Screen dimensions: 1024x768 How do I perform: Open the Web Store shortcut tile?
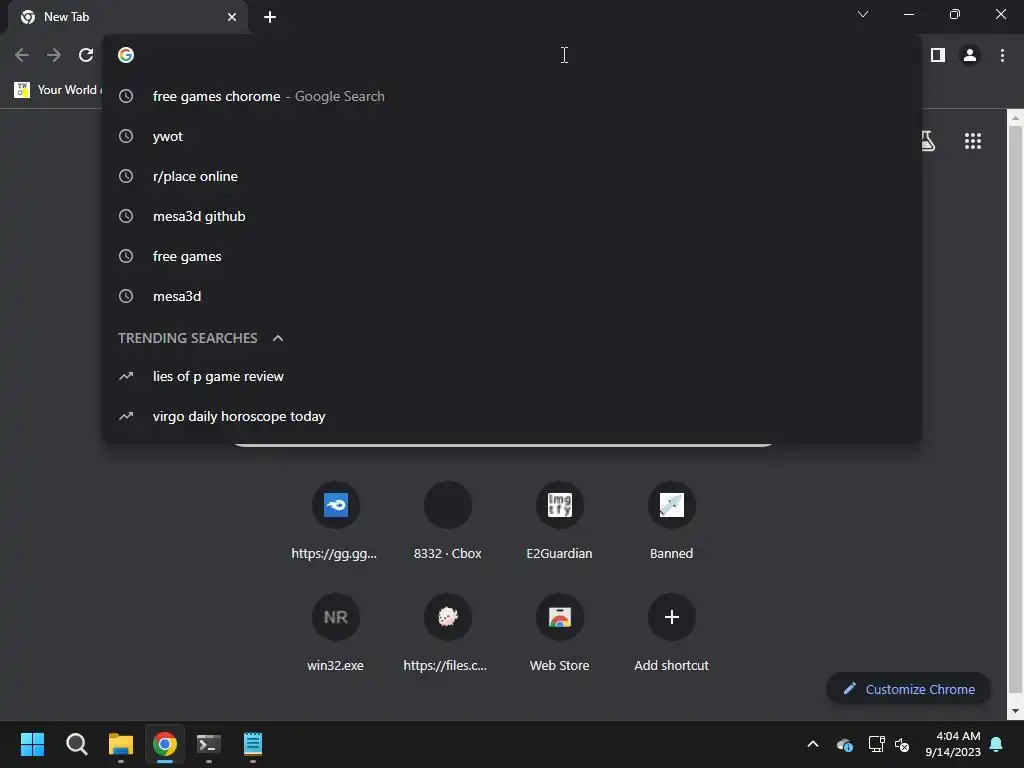click(560, 633)
